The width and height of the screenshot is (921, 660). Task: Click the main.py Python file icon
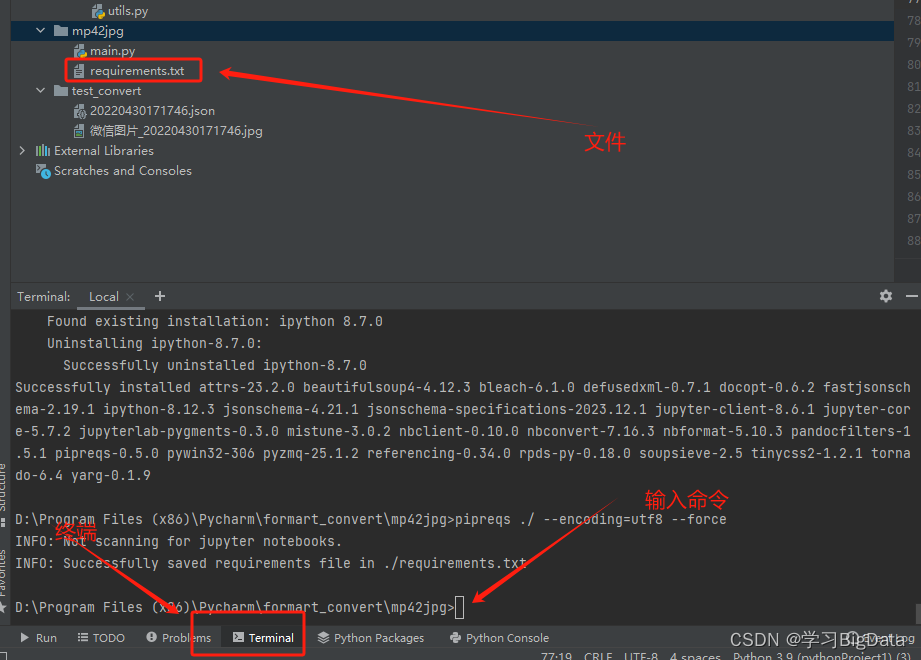[x=80, y=51]
